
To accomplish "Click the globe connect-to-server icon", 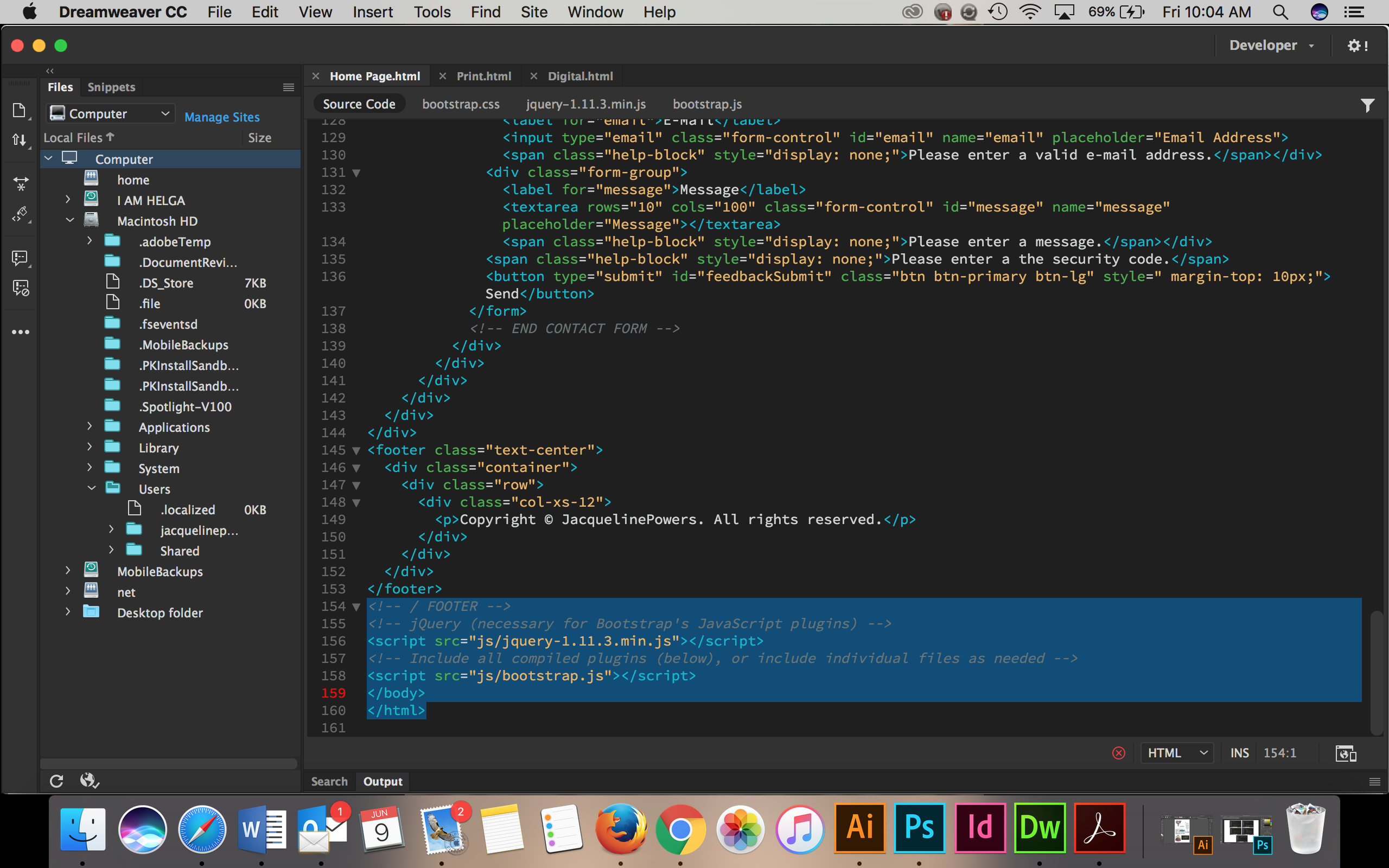I will click(89, 780).
